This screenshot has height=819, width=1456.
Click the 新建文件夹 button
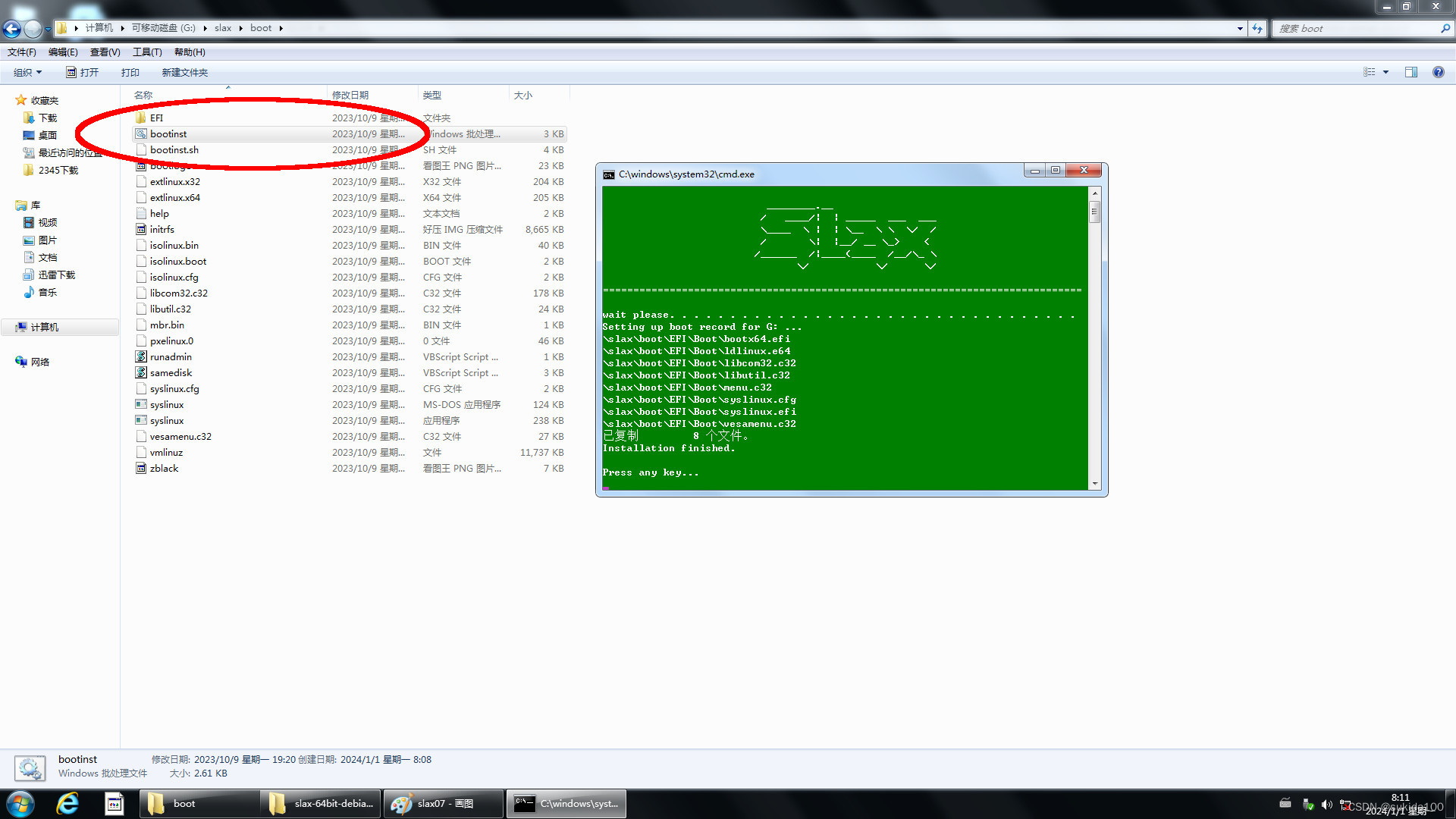click(x=184, y=72)
